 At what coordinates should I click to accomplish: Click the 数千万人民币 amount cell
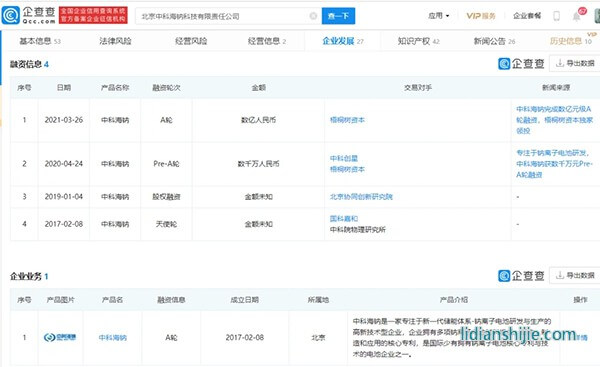point(258,164)
